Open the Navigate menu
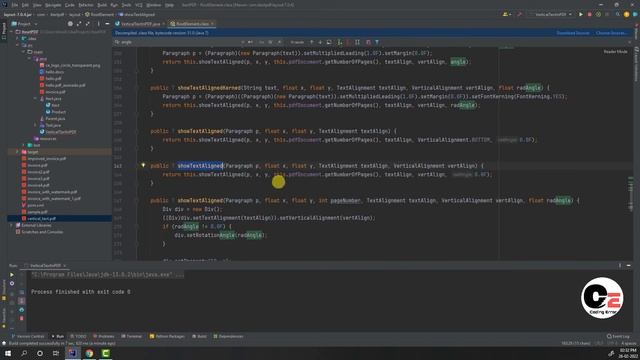 click(53, 5)
